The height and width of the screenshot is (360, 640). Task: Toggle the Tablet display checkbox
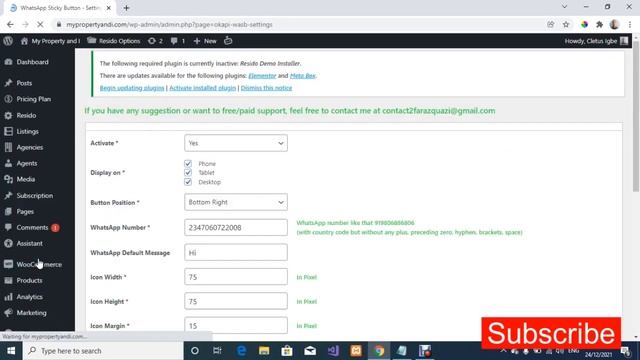[188, 173]
